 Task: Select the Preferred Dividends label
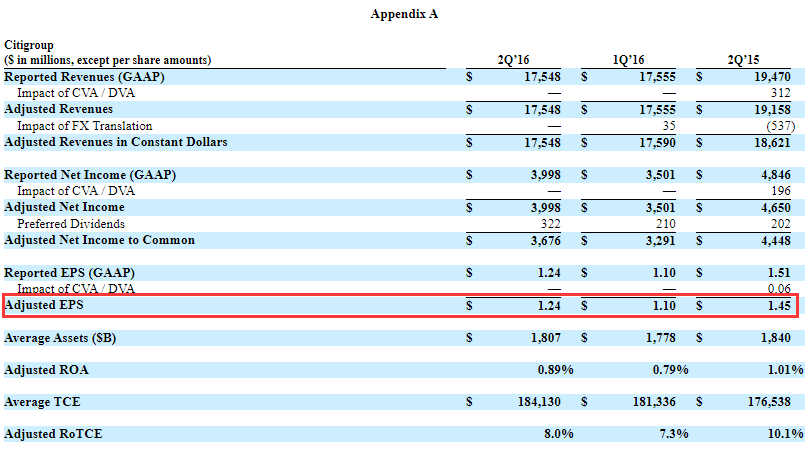pyautogui.click(x=71, y=224)
